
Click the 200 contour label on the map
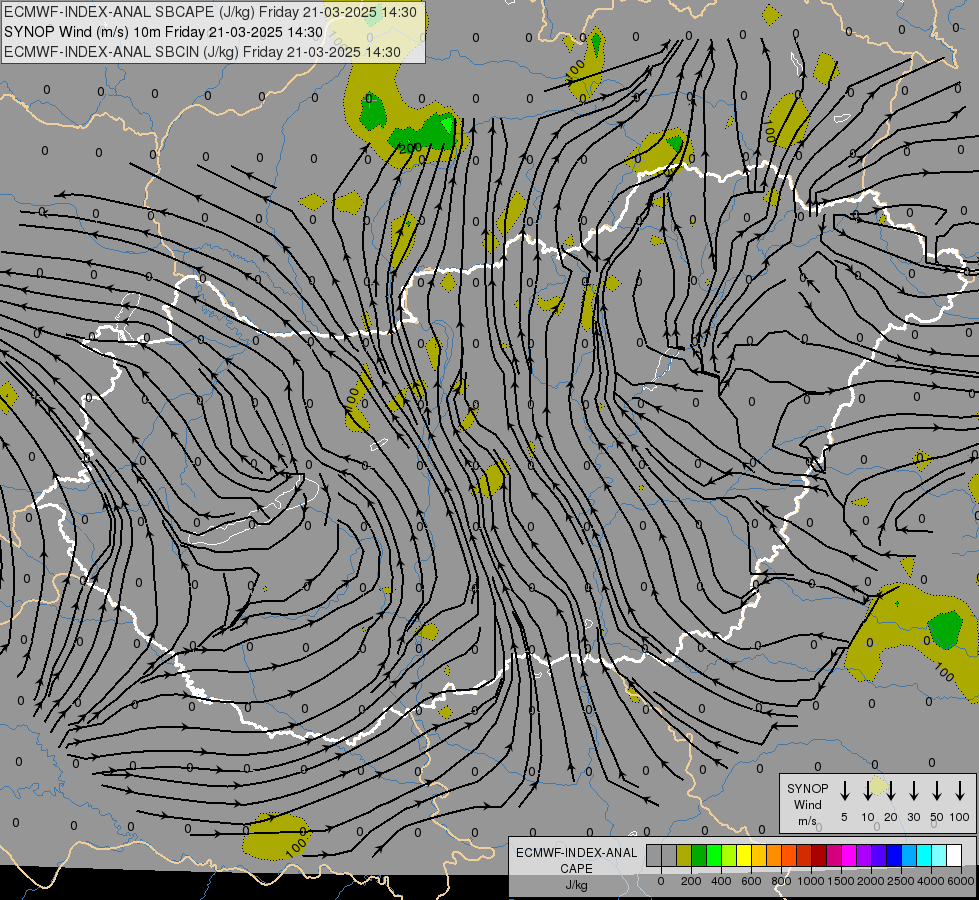(x=410, y=148)
